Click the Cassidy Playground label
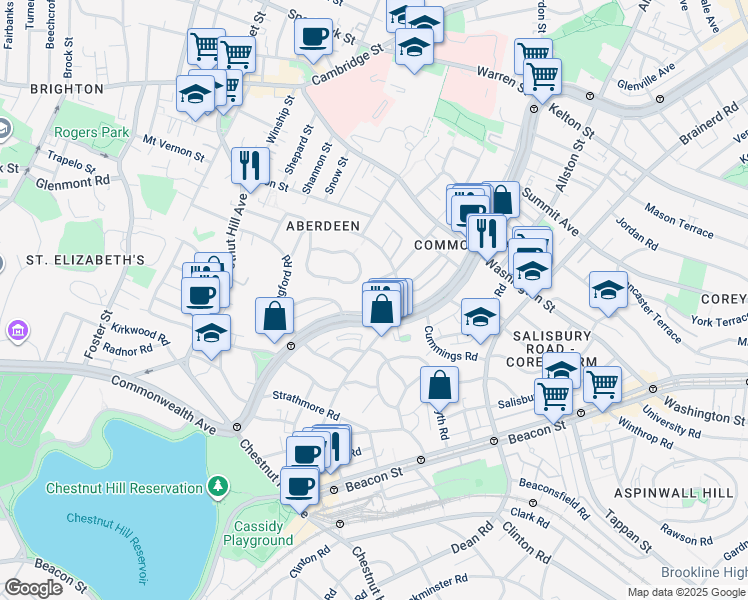Image resolution: width=748 pixels, height=600 pixels. point(258,533)
